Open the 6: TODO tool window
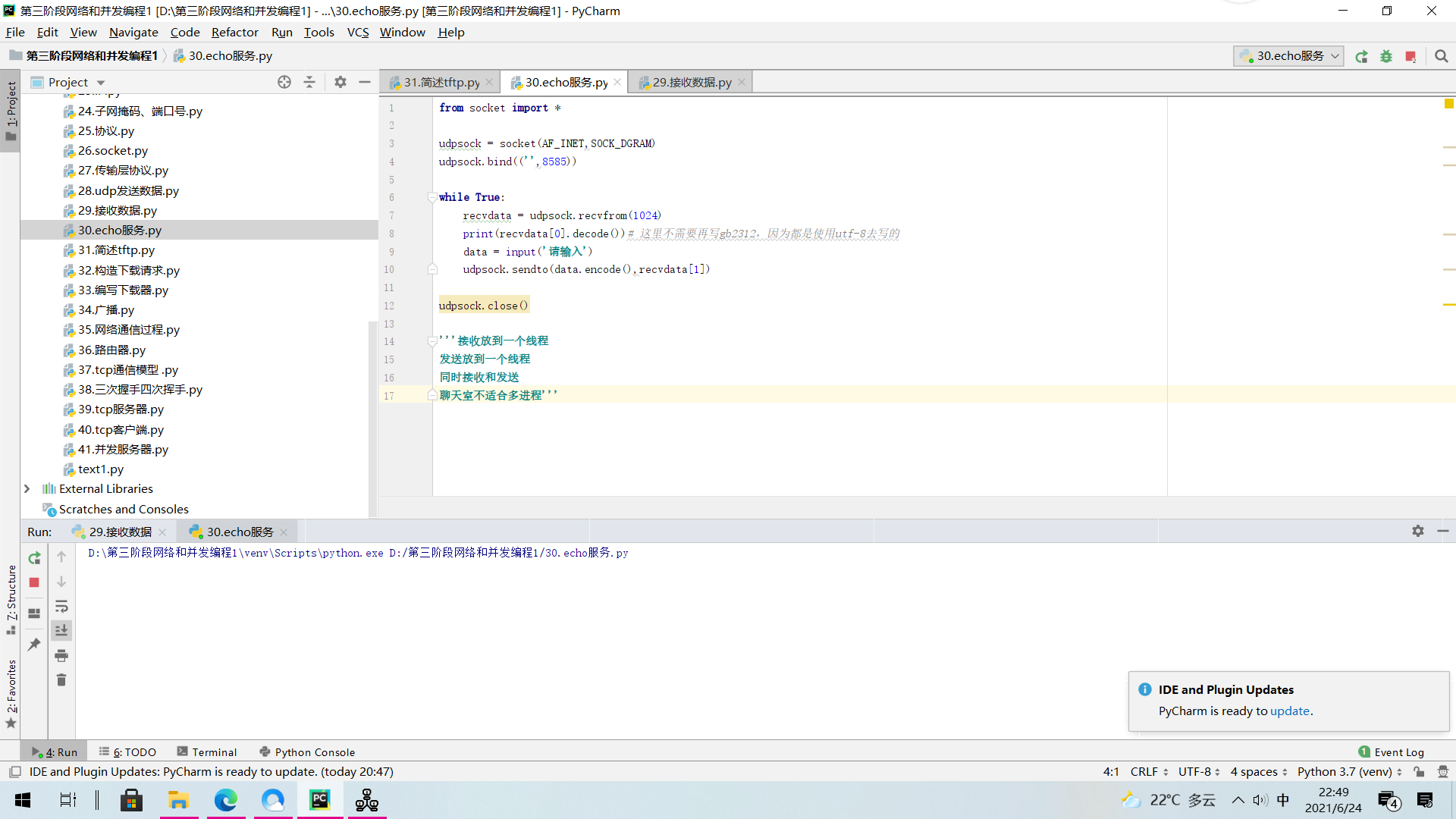 (x=127, y=752)
